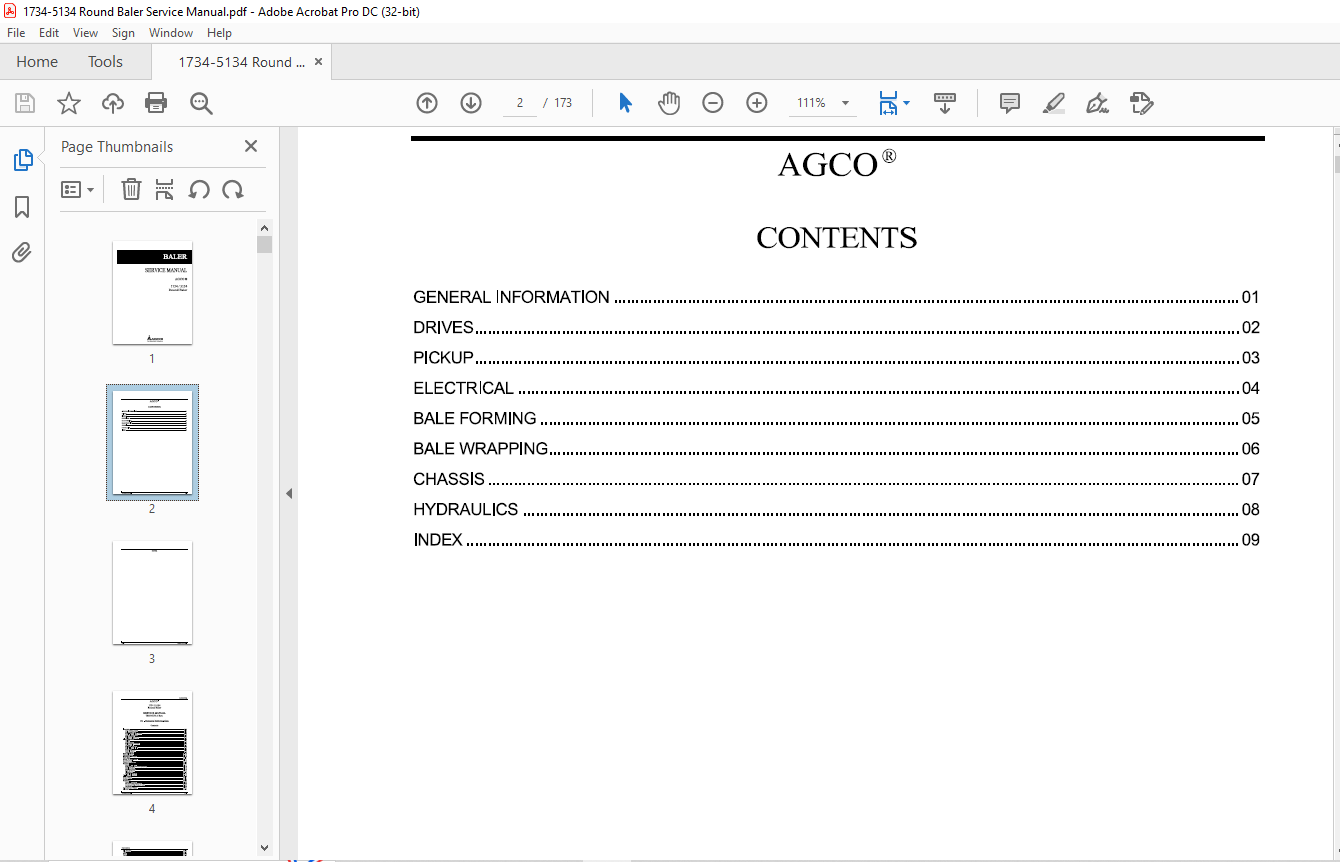The height and width of the screenshot is (862, 1340).
Task: Select the arrow selection tool
Action: pyautogui.click(x=625, y=103)
